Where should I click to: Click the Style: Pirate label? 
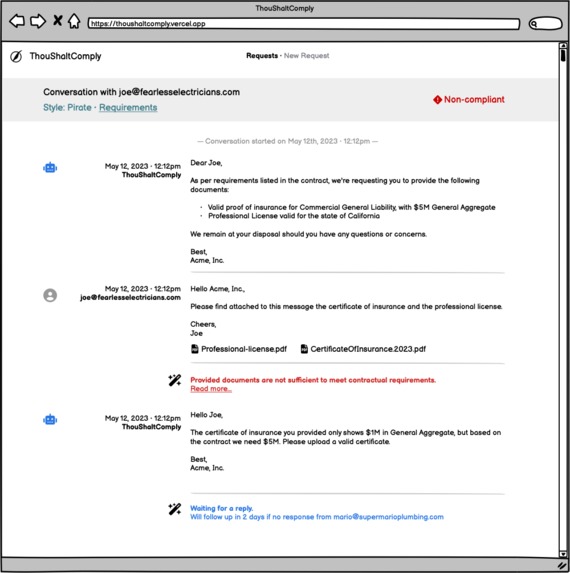click(x=67, y=107)
